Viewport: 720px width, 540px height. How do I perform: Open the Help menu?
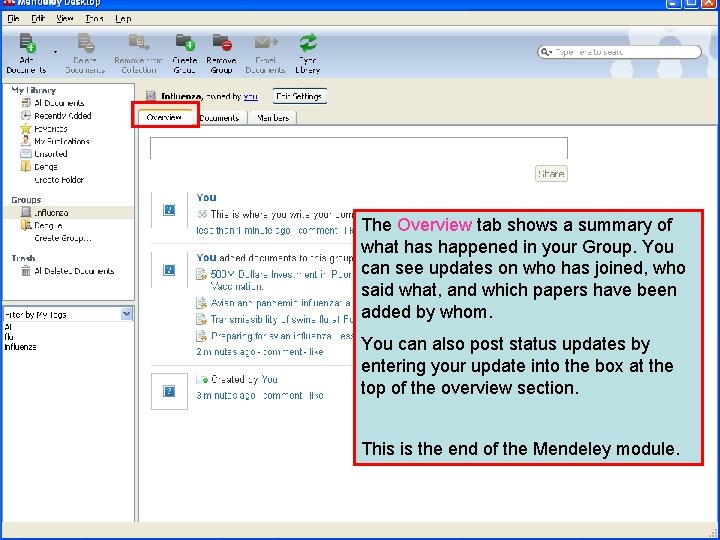(x=123, y=19)
